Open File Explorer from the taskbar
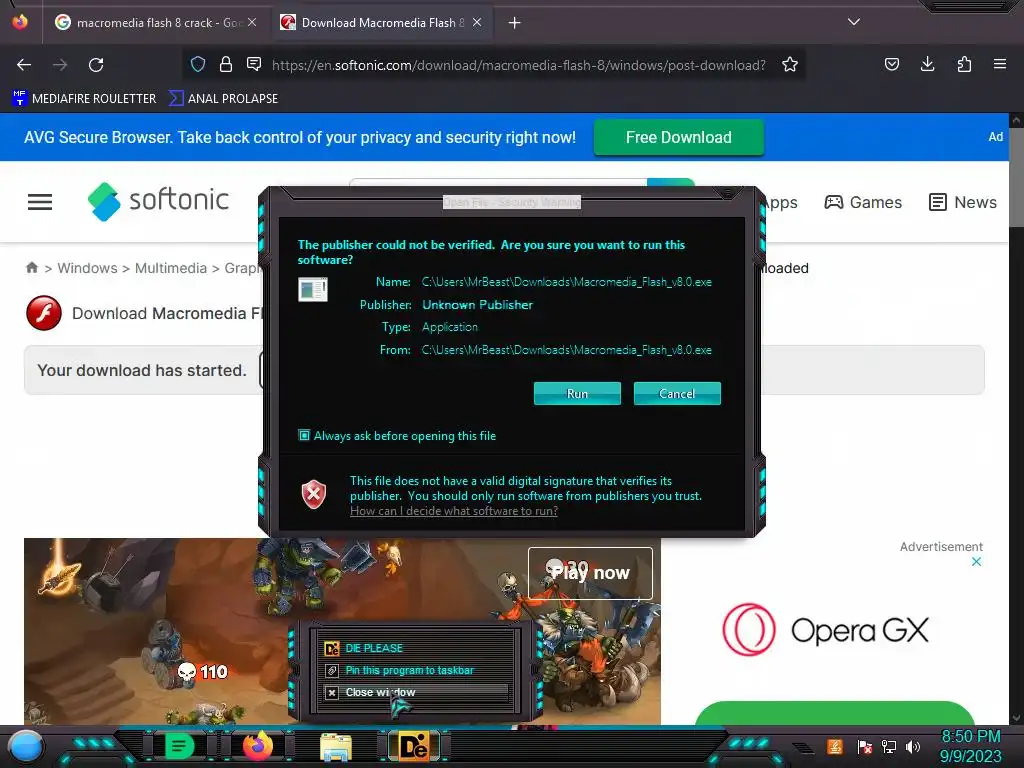The image size is (1024, 768). coord(336,747)
